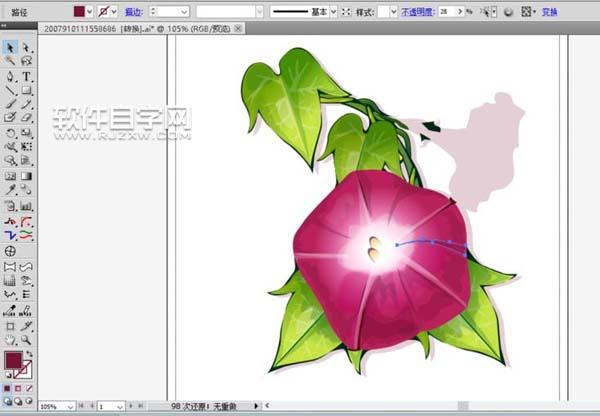Select the Type (T) tool

[x=26, y=77]
